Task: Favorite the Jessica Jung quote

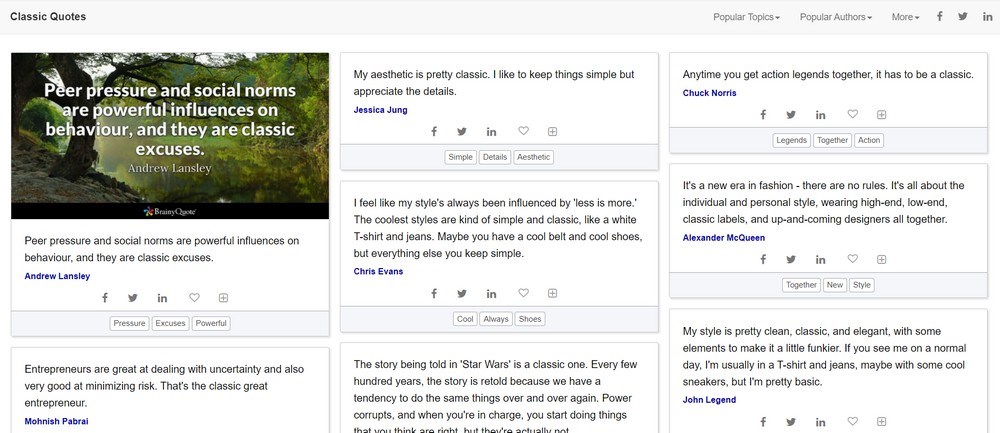Action: (524, 131)
